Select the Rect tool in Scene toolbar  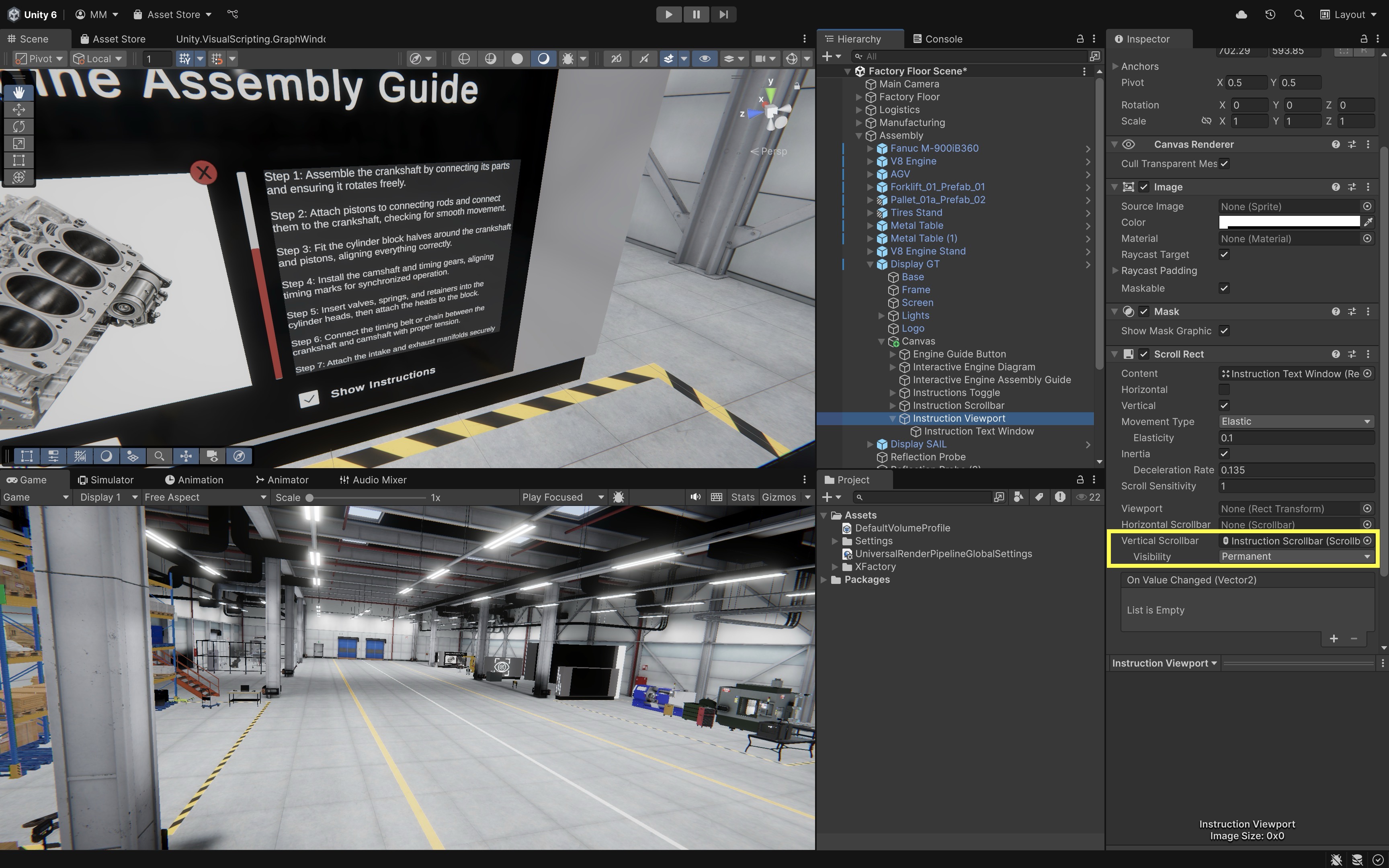[x=19, y=160]
